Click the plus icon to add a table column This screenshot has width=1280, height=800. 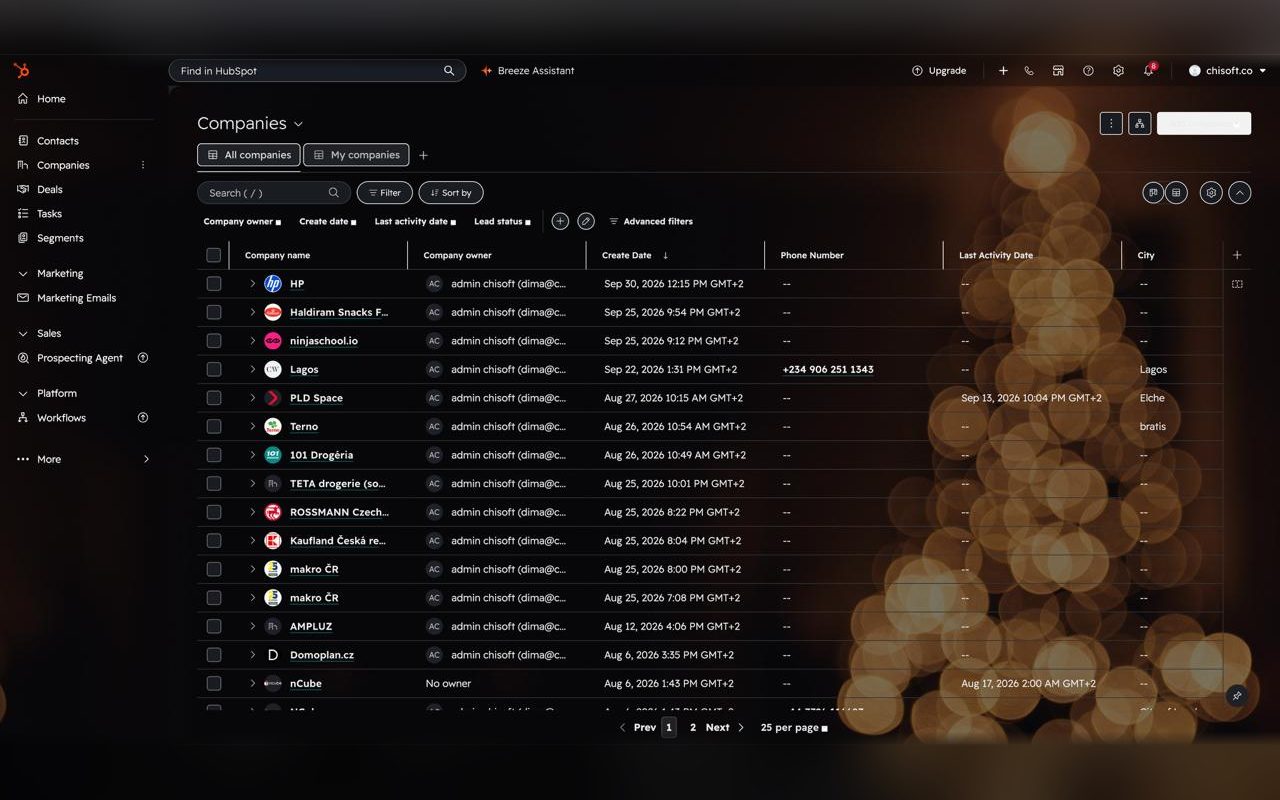coord(1237,255)
